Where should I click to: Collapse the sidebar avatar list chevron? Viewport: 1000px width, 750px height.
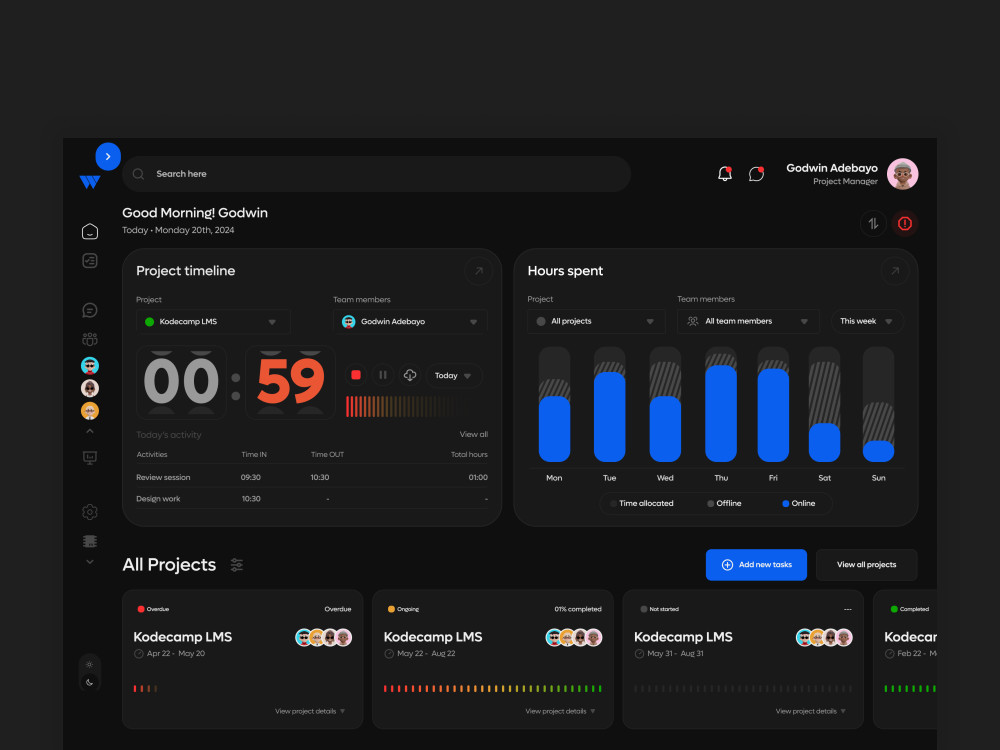pyautogui.click(x=90, y=431)
